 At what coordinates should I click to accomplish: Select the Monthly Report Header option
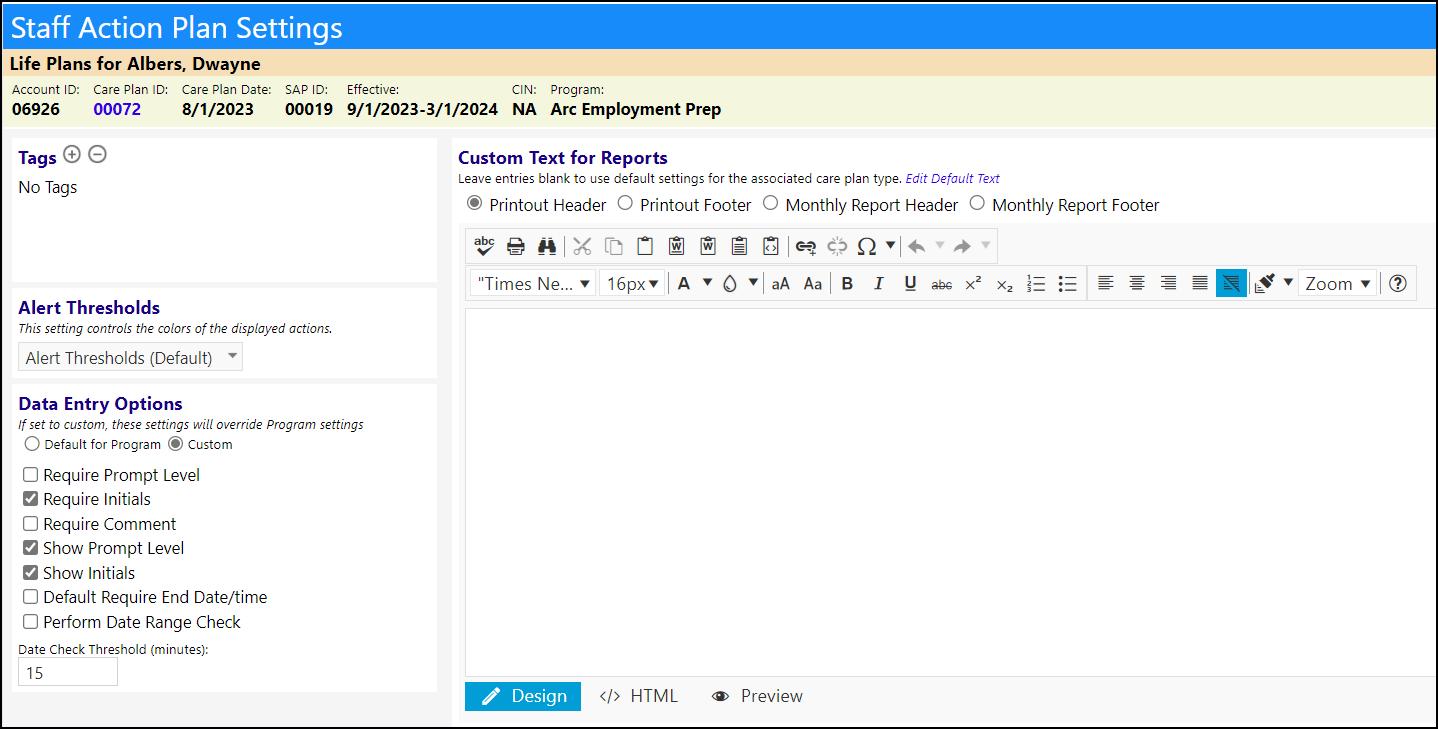pos(771,204)
